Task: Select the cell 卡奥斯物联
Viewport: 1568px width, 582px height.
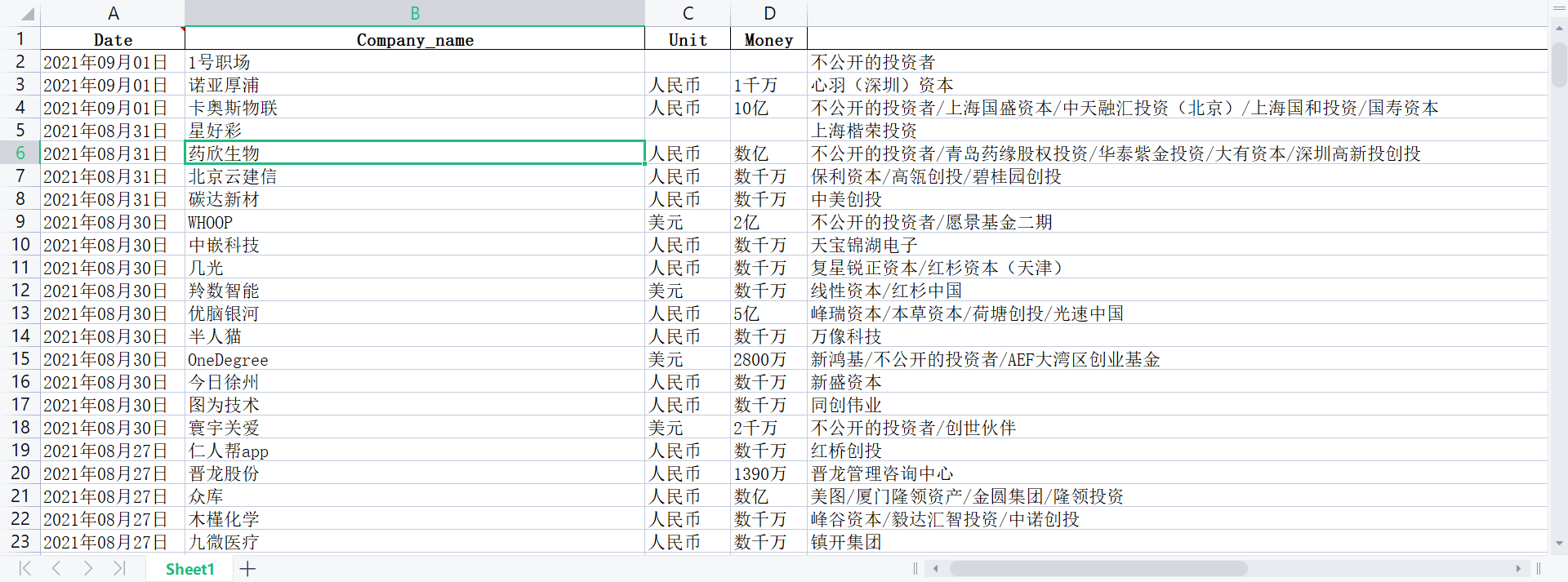Action: pos(415,107)
